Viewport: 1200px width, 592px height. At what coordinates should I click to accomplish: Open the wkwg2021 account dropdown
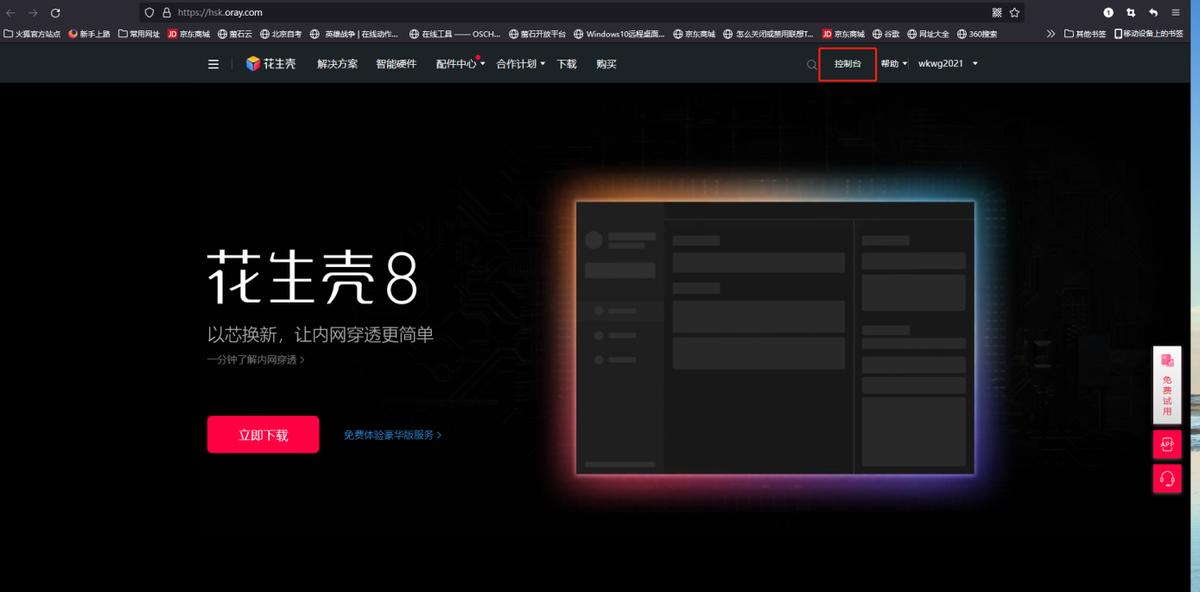(948, 64)
